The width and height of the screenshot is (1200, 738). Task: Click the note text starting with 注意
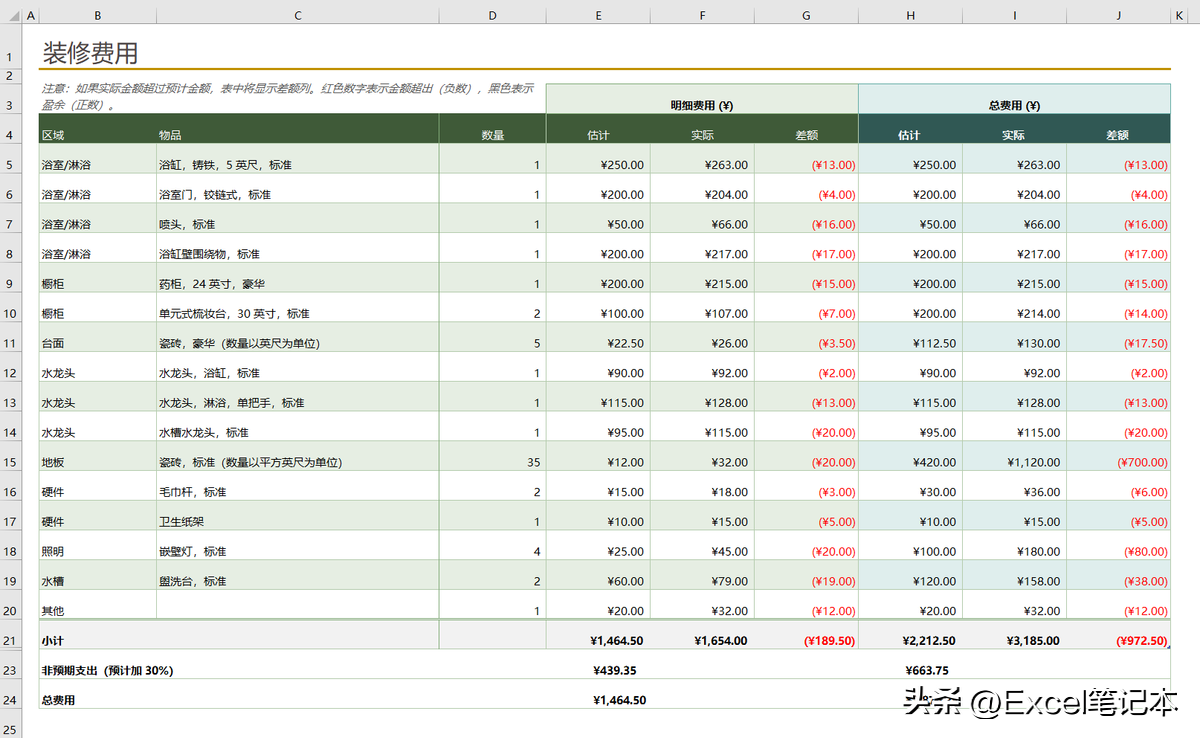[x=288, y=96]
